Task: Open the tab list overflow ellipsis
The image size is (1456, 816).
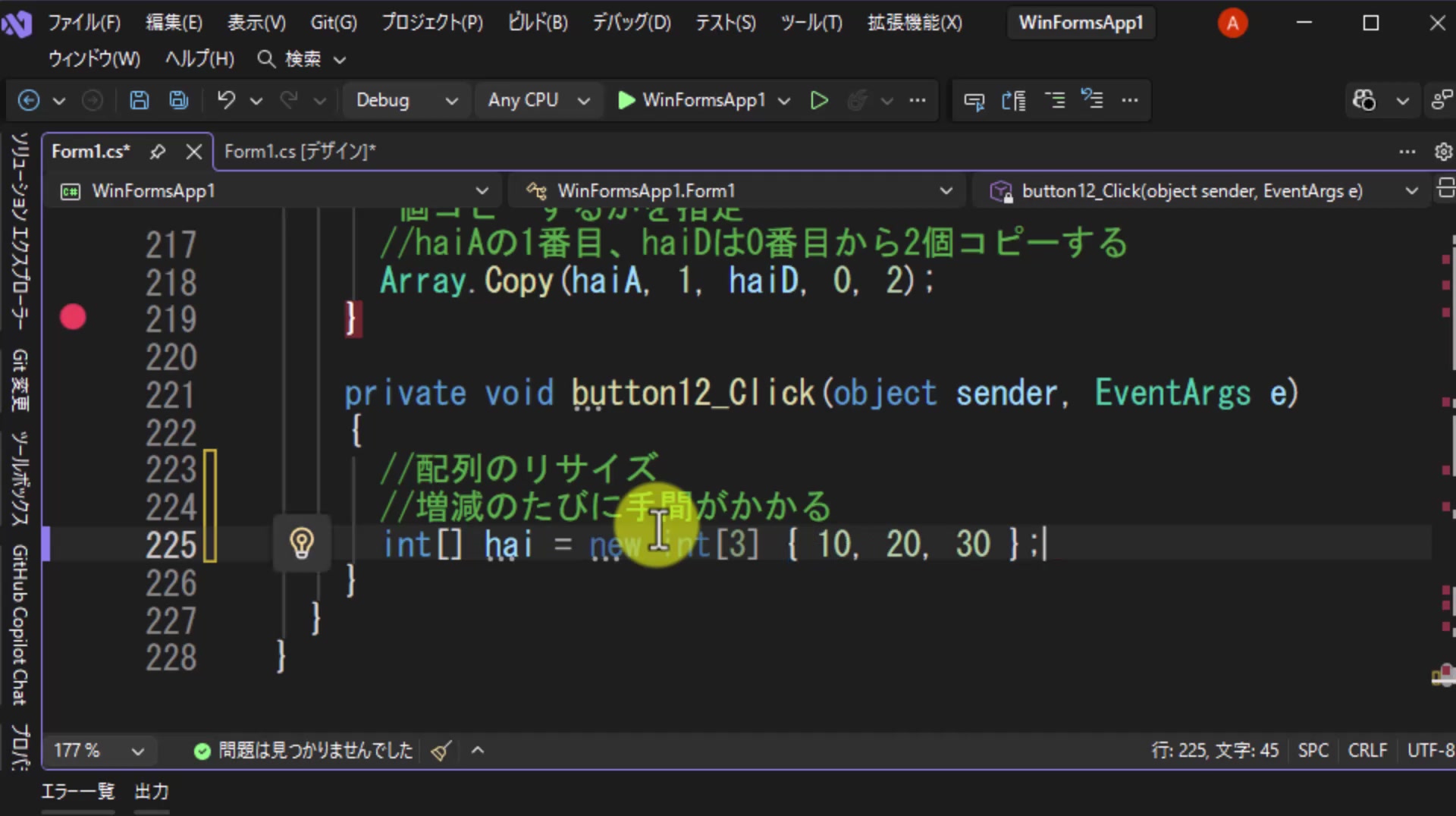Action: [x=1407, y=152]
